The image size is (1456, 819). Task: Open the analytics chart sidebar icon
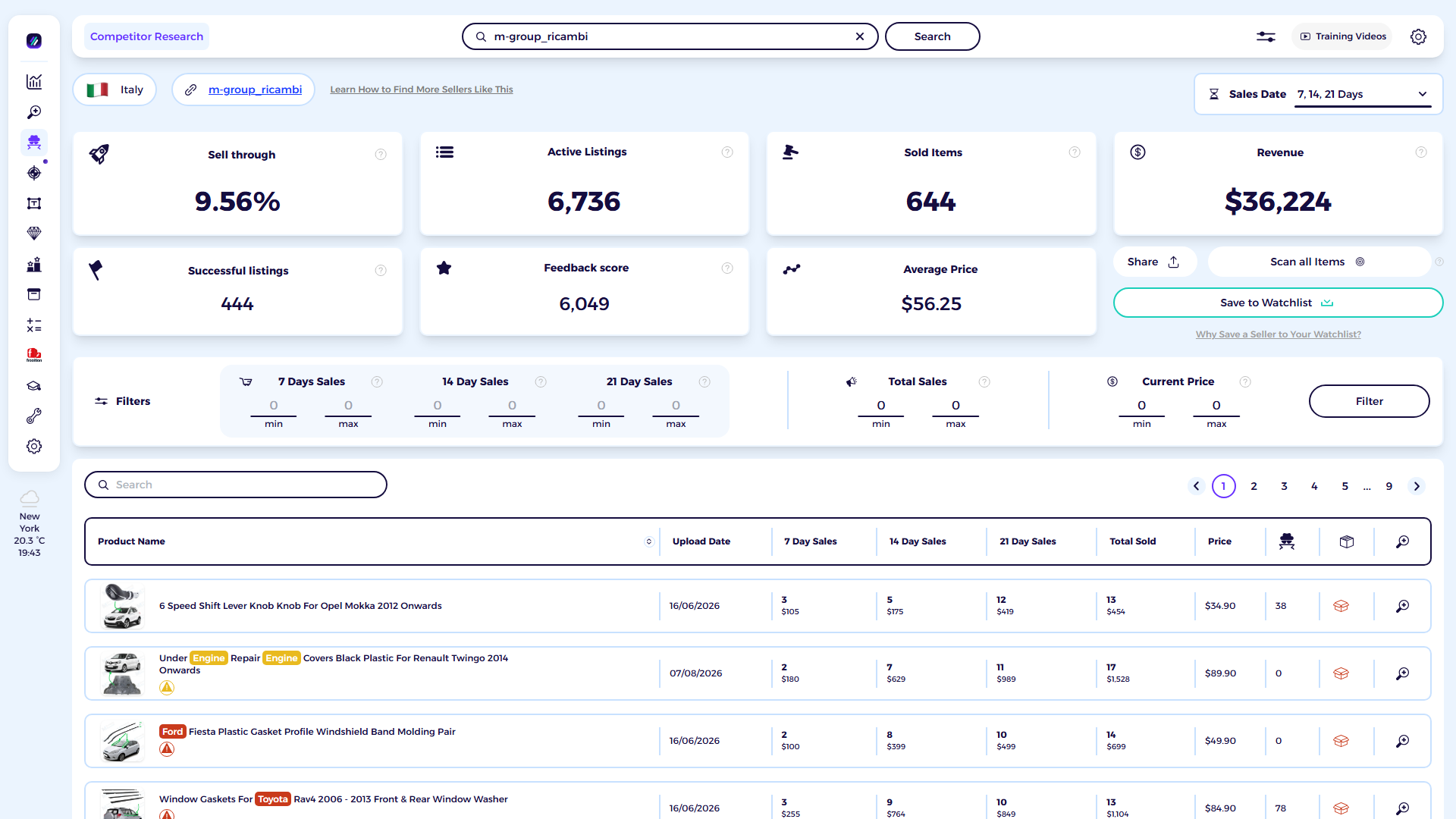(34, 82)
